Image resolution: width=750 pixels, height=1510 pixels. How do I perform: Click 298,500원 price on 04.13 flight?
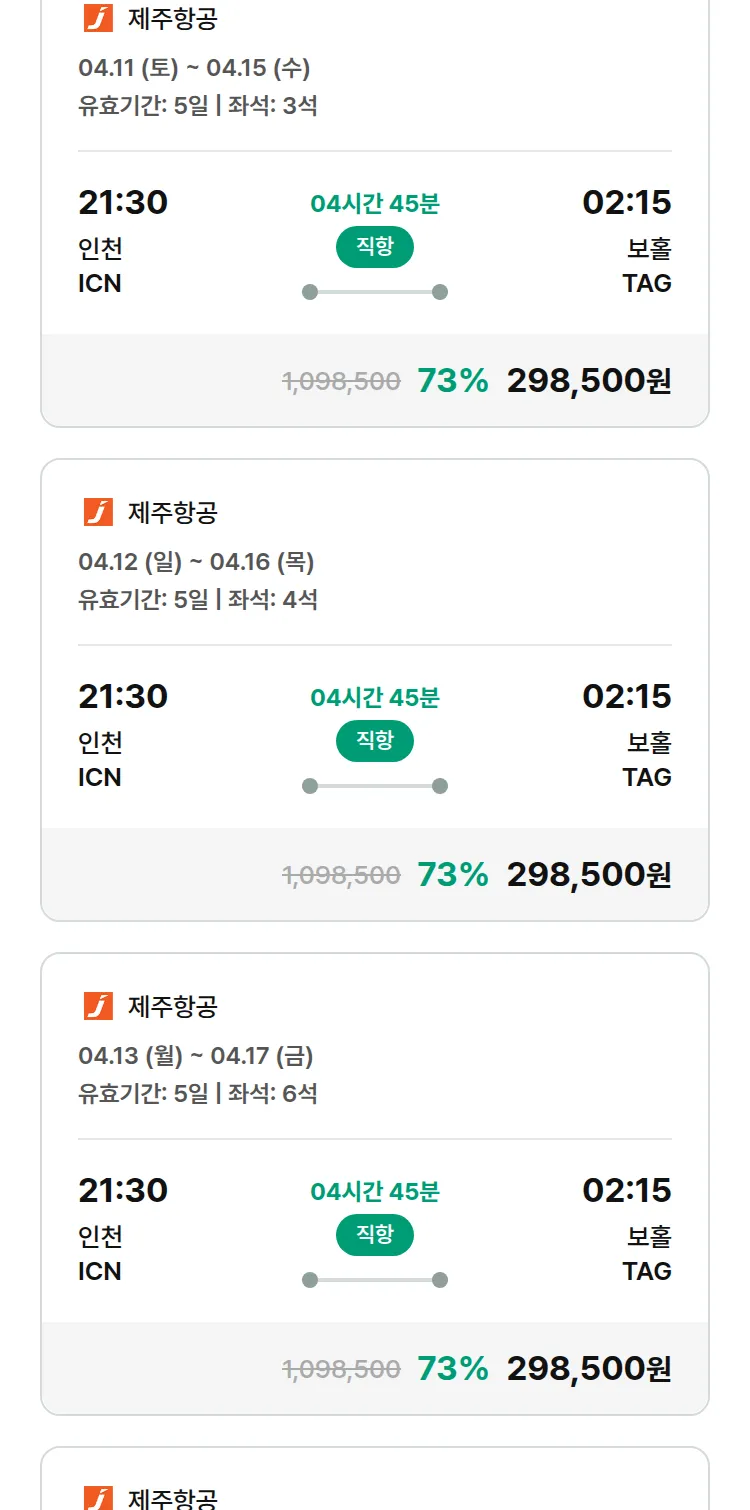[589, 1369]
